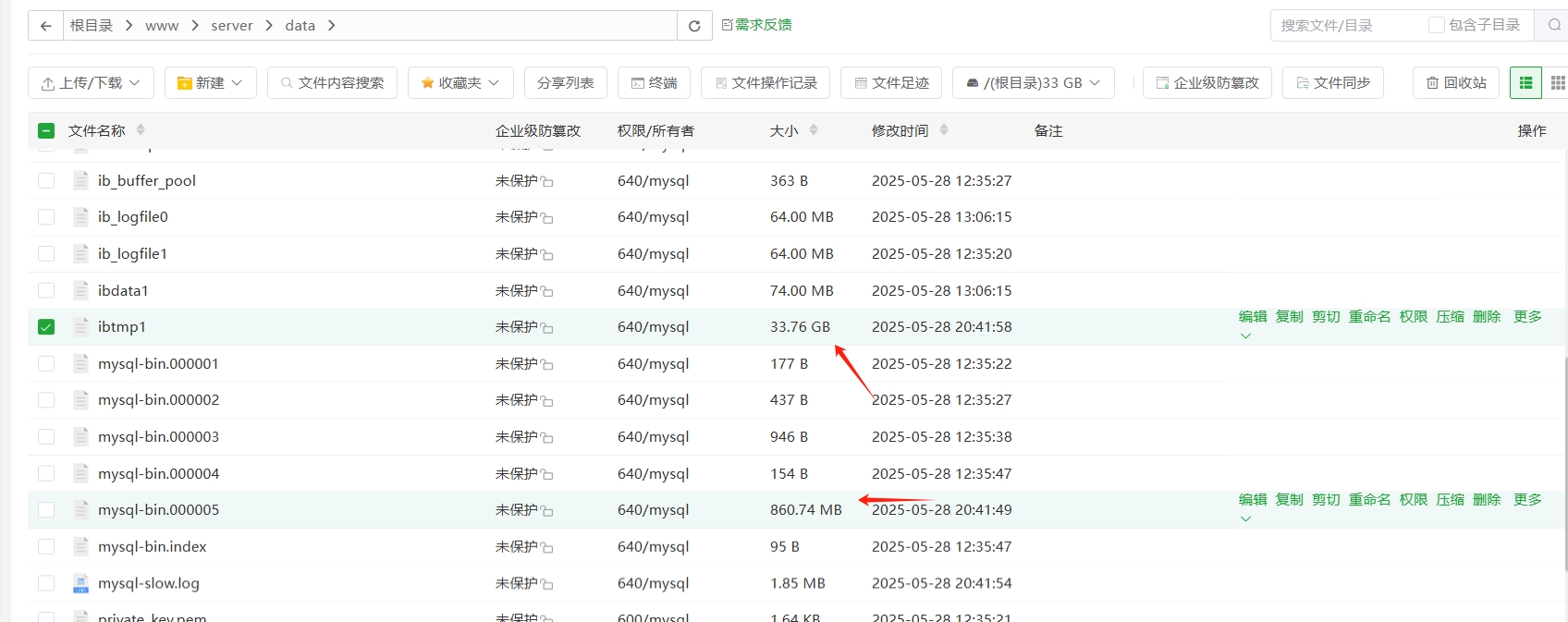Click the file icon of ibdata1
This screenshot has height=622, width=1568.
(x=81, y=290)
